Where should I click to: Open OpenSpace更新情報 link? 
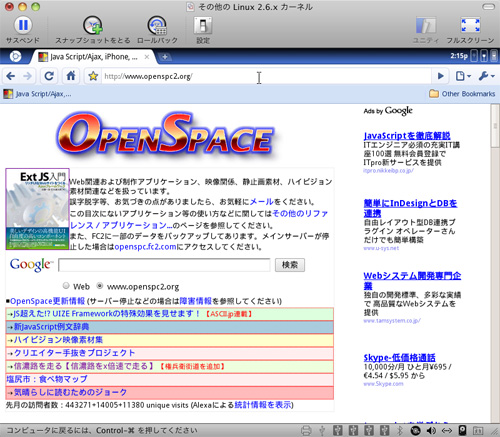pos(47,301)
